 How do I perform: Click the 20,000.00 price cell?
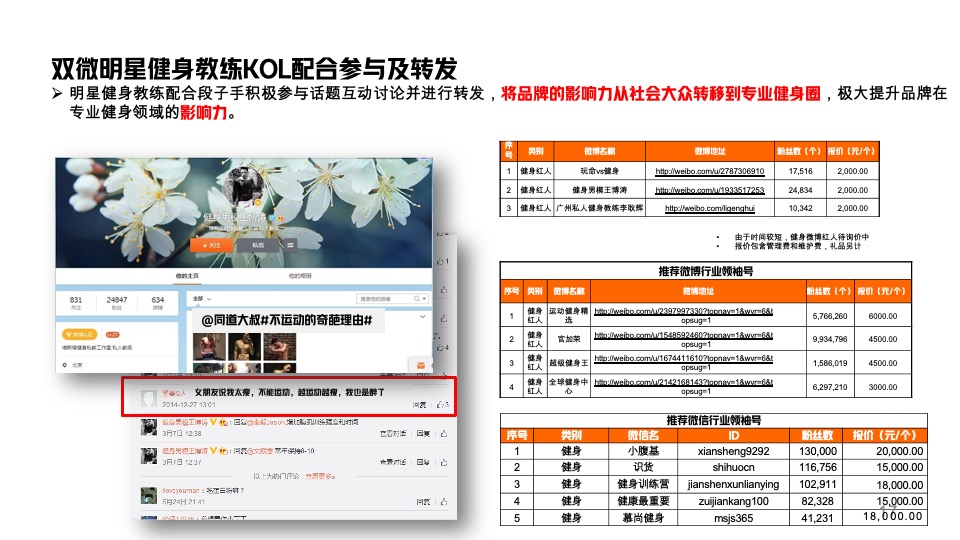click(x=887, y=451)
